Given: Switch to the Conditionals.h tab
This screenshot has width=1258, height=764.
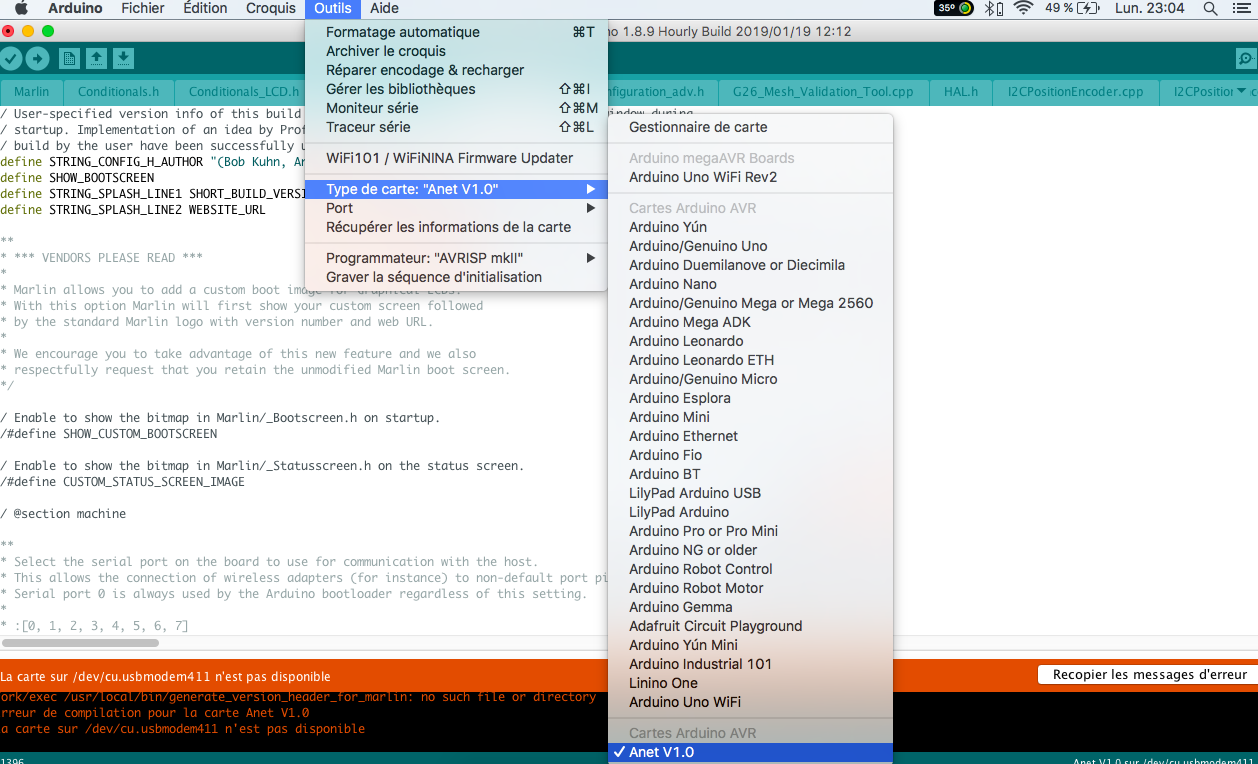Looking at the screenshot, I should click(119, 92).
